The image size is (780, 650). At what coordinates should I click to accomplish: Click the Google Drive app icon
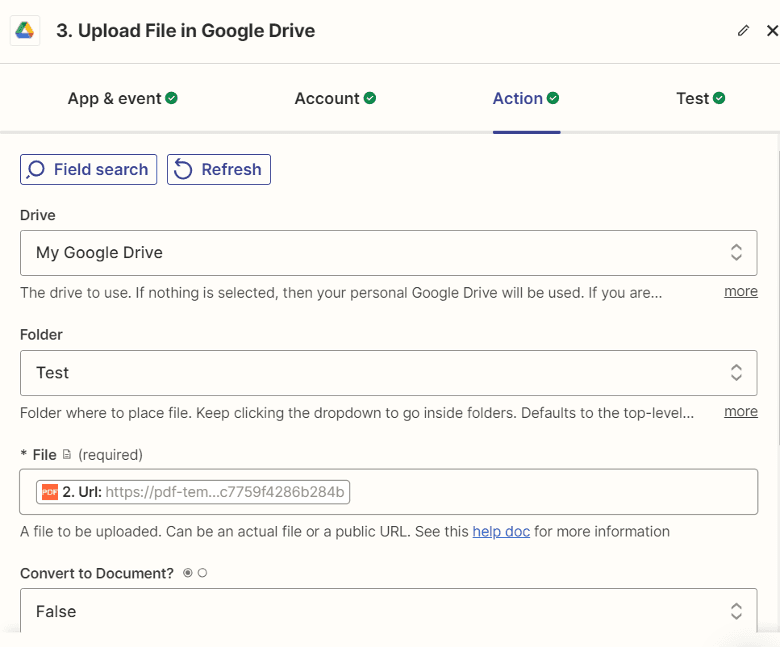[24, 31]
